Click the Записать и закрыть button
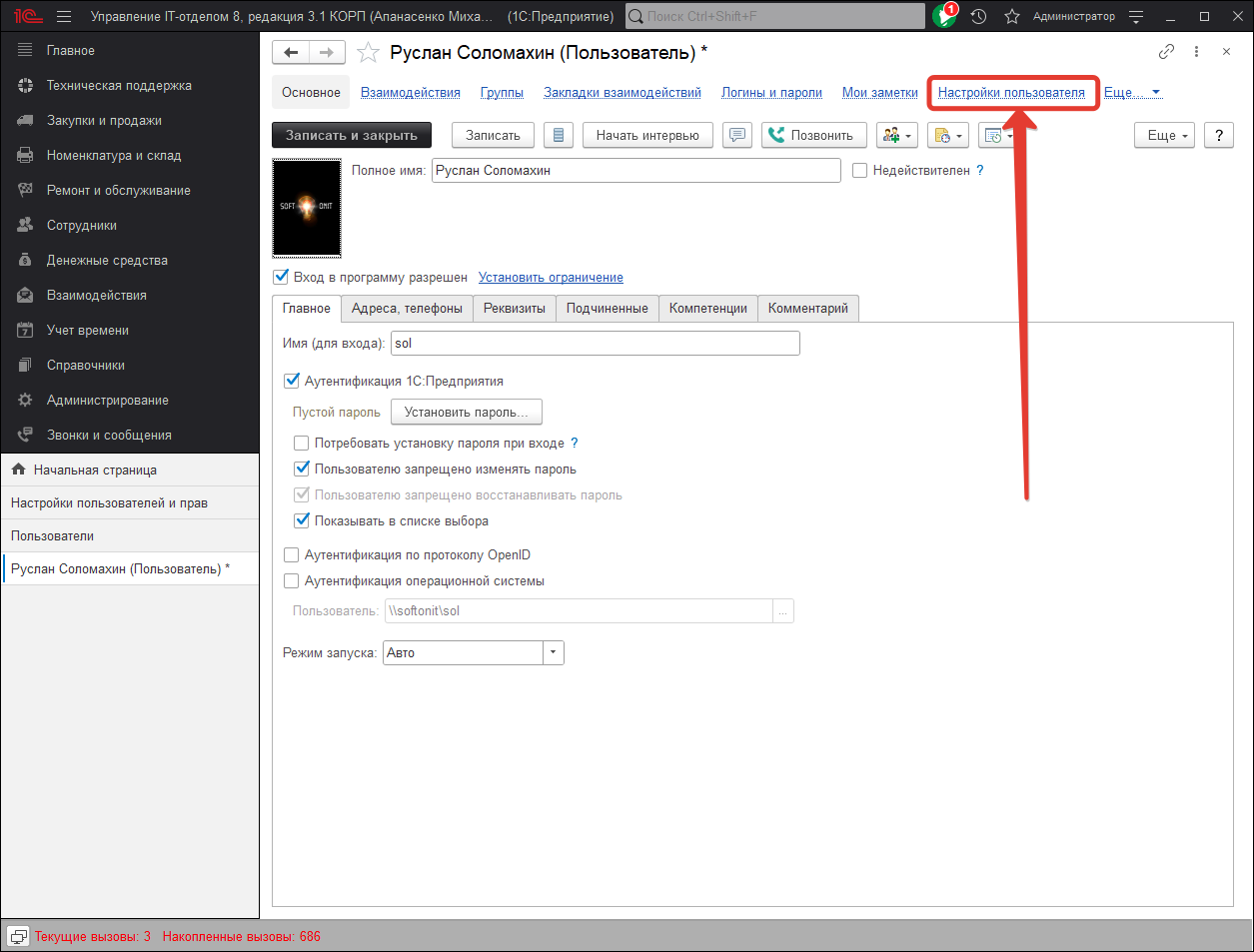Screen dimensions: 1254x952 tap(351, 135)
